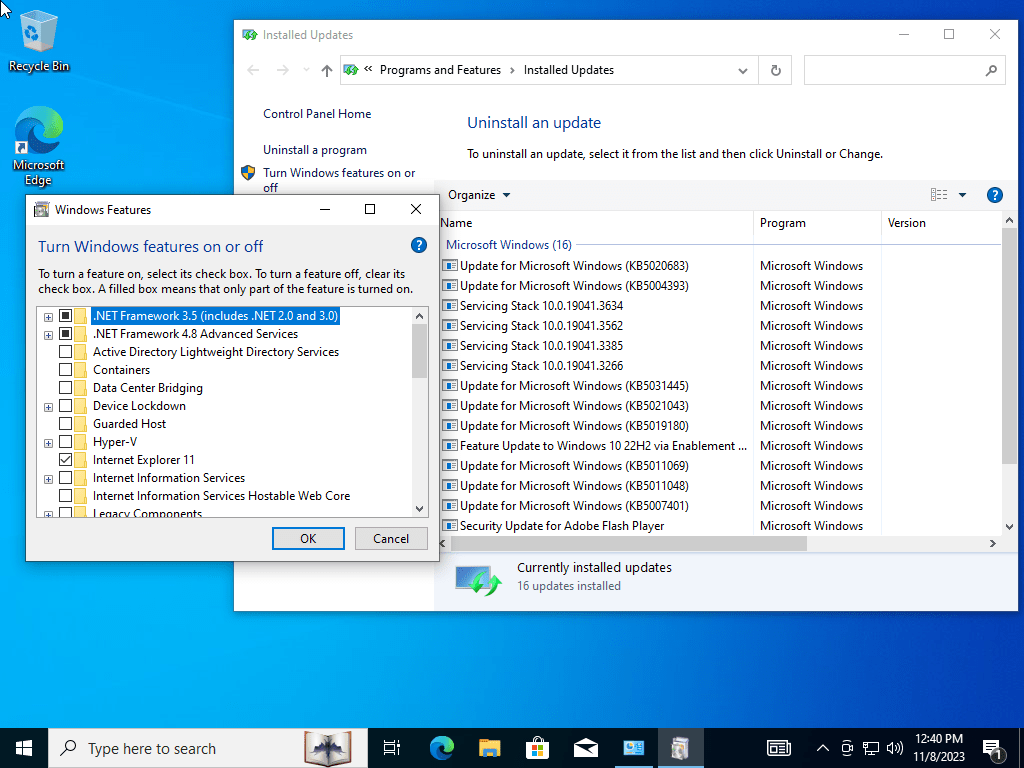Open the Organize dropdown menu
The width and height of the screenshot is (1024, 768).
(479, 195)
